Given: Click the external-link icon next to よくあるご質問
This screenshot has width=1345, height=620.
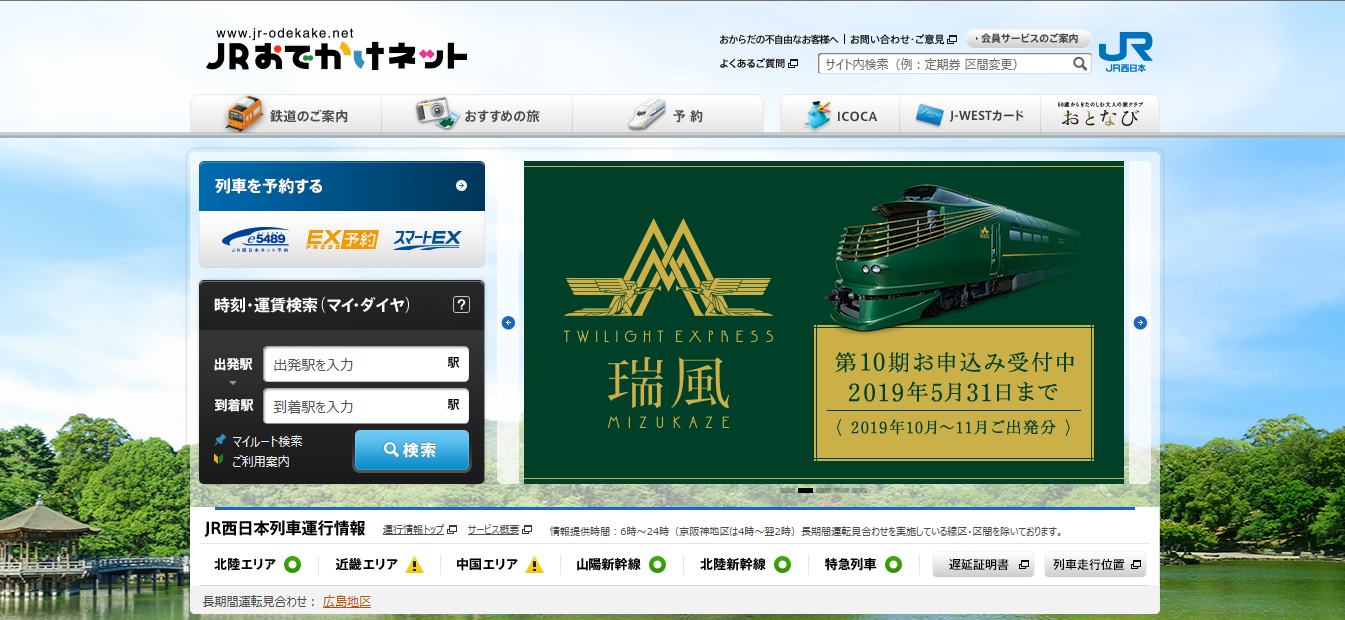Looking at the screenshot, I should [794, 64].
